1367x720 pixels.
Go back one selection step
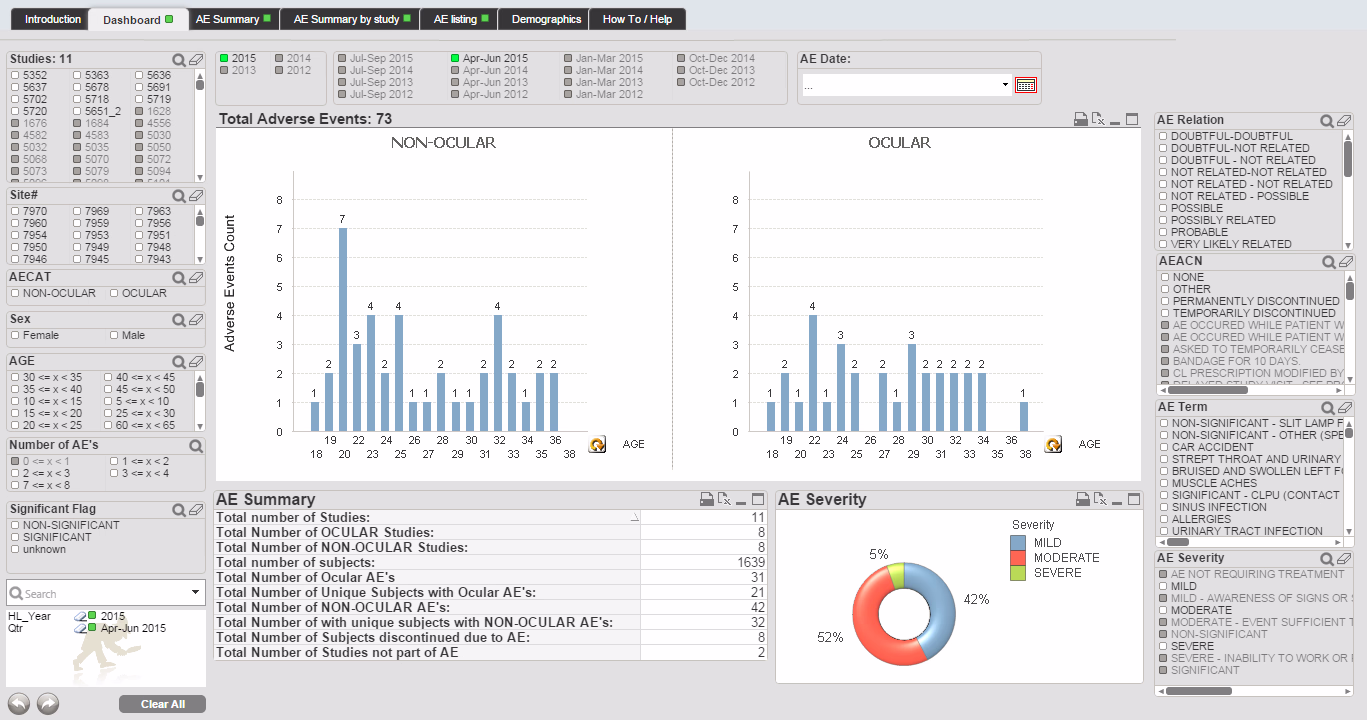[x=19, y=704]
